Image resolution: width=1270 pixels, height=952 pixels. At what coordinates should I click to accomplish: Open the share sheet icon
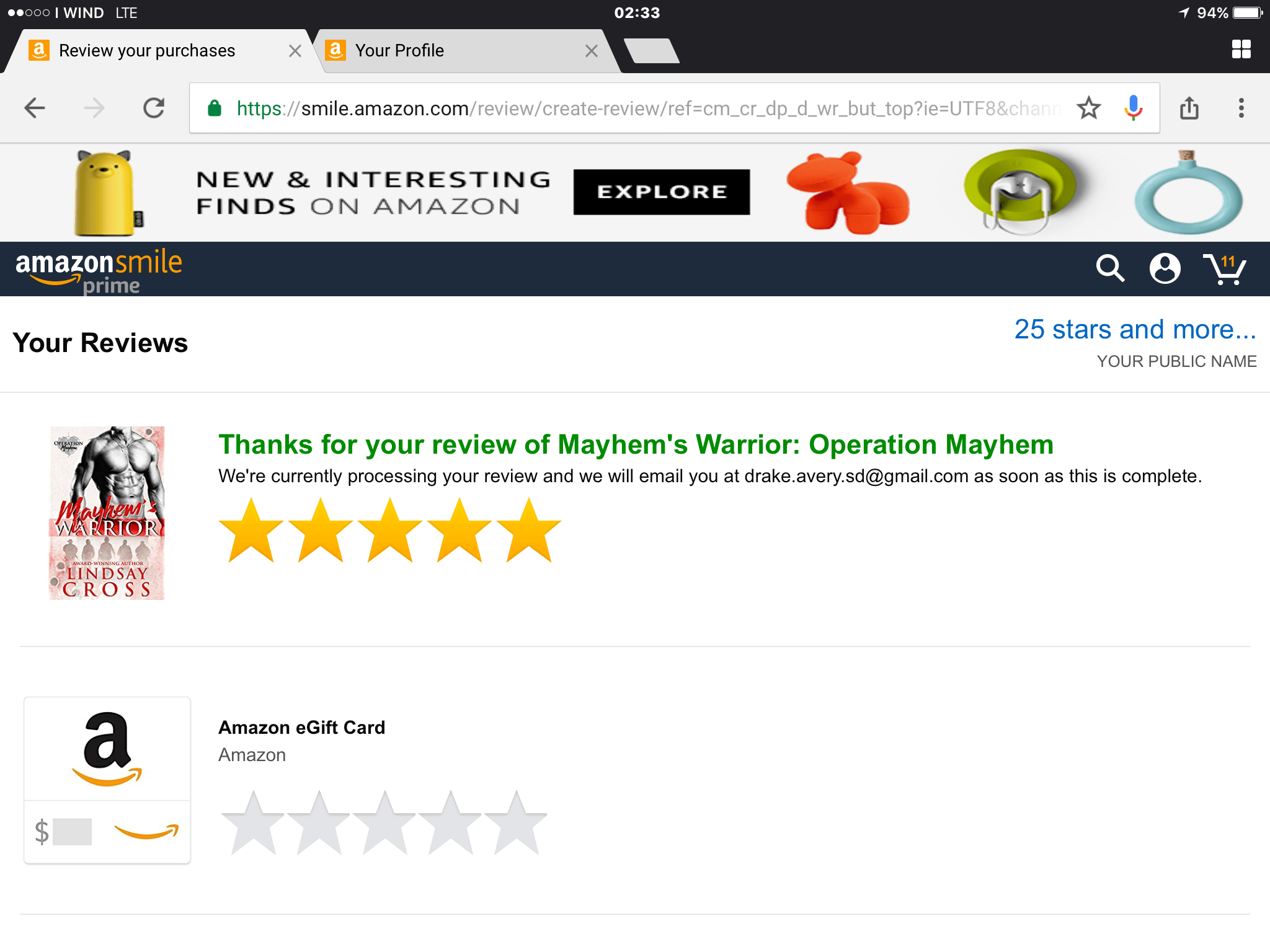pos(1189,108)
